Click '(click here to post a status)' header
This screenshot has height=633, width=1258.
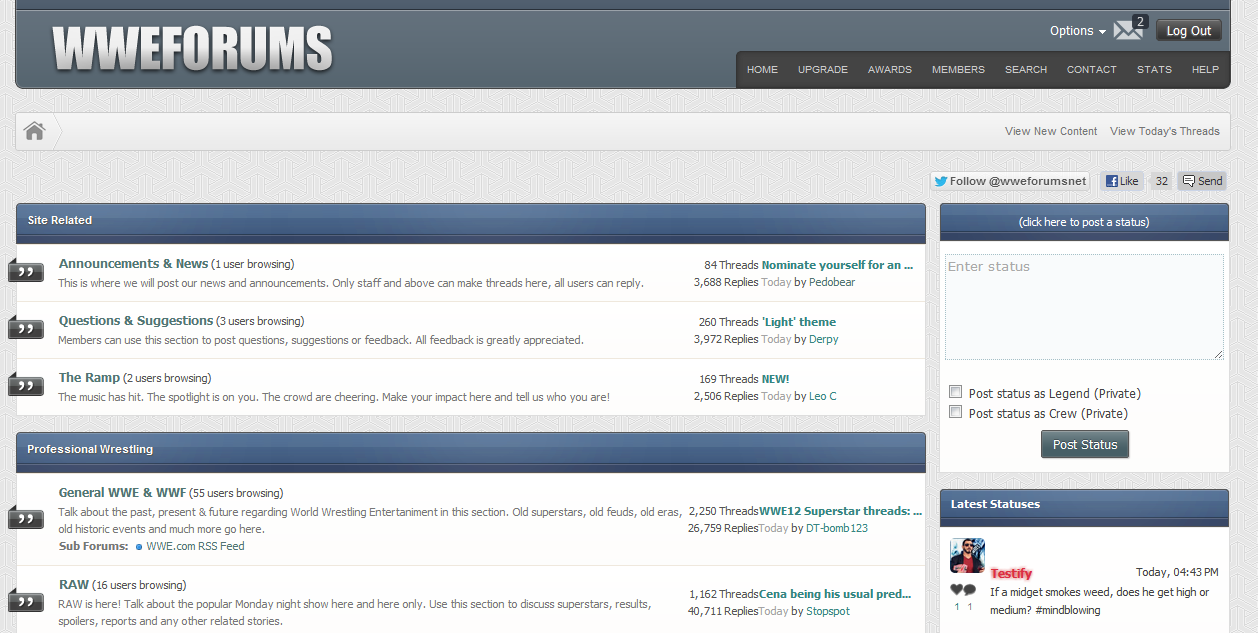tap(1084, 222)
